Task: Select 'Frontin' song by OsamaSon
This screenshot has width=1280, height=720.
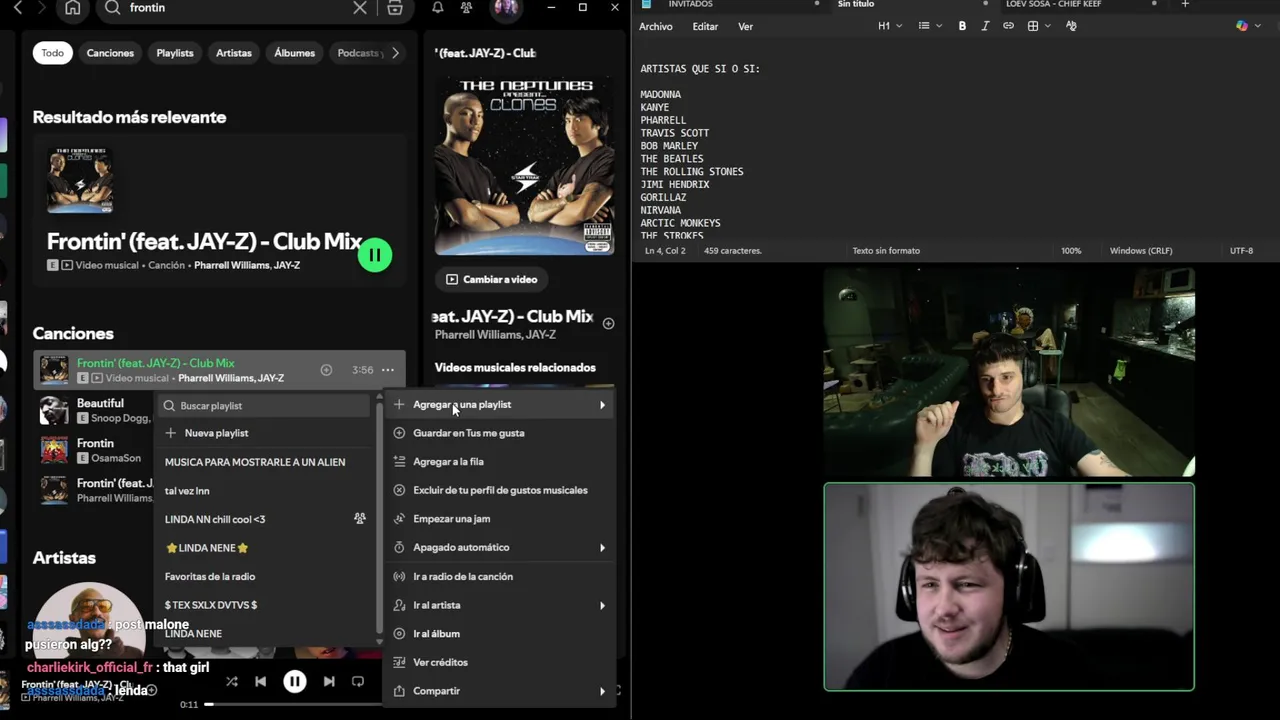Action: click(95, 450)
